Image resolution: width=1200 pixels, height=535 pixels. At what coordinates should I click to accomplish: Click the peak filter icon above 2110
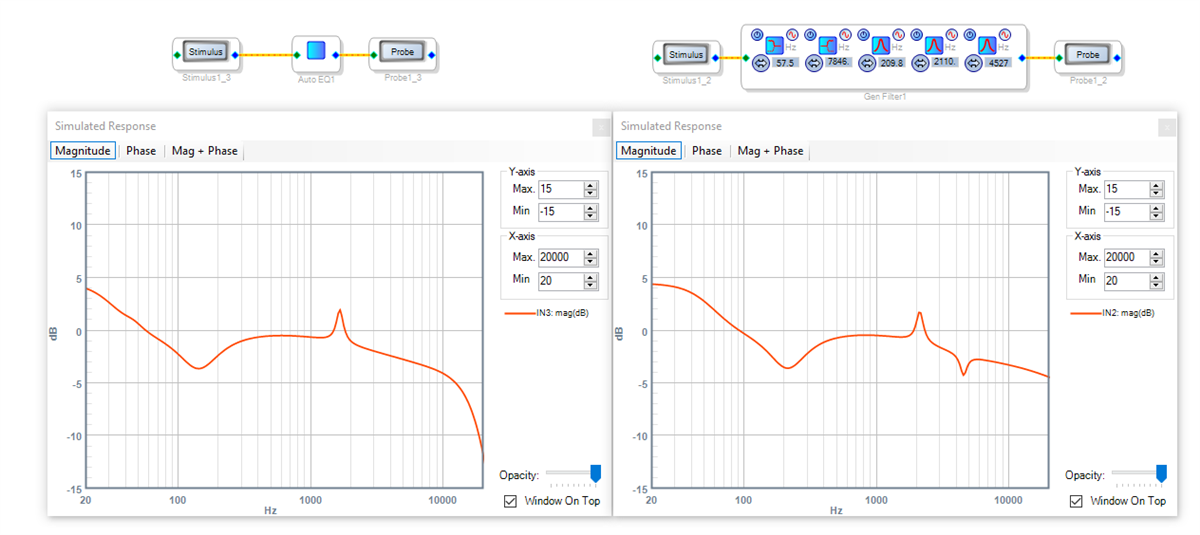tap(934, 45)
